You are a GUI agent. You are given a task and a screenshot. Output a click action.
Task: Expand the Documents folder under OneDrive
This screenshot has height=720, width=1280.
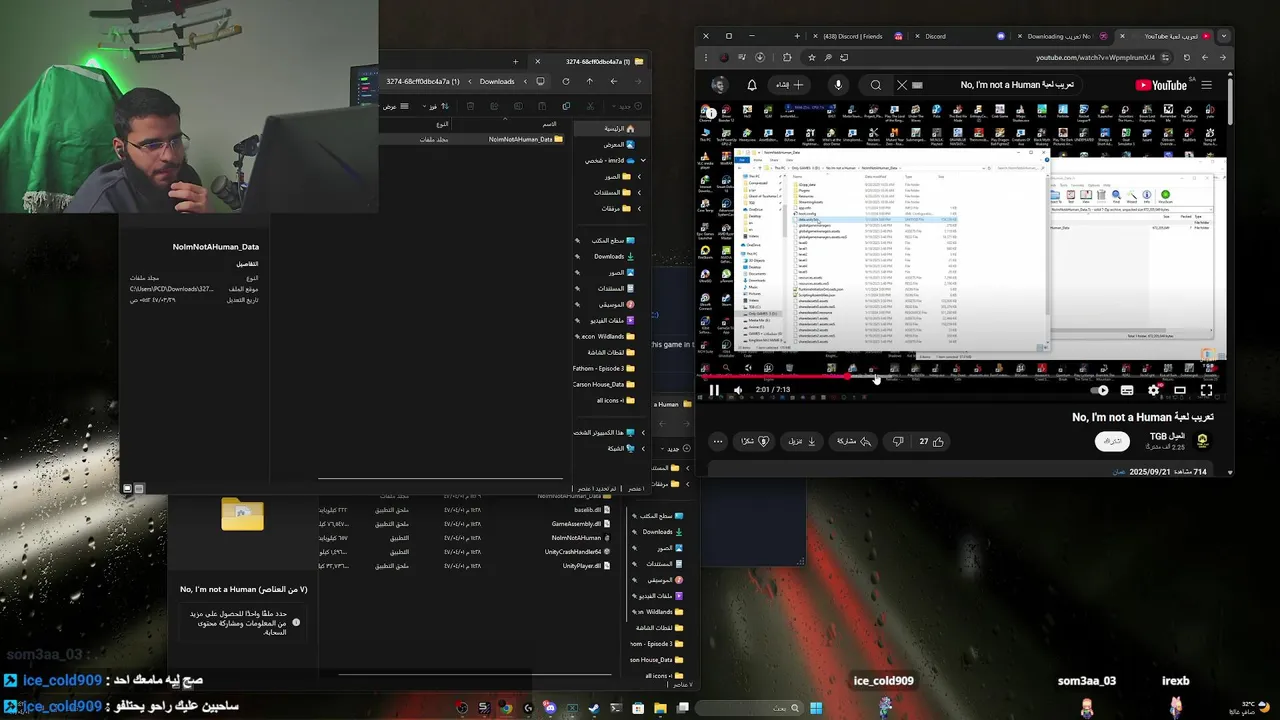(639, 192)
